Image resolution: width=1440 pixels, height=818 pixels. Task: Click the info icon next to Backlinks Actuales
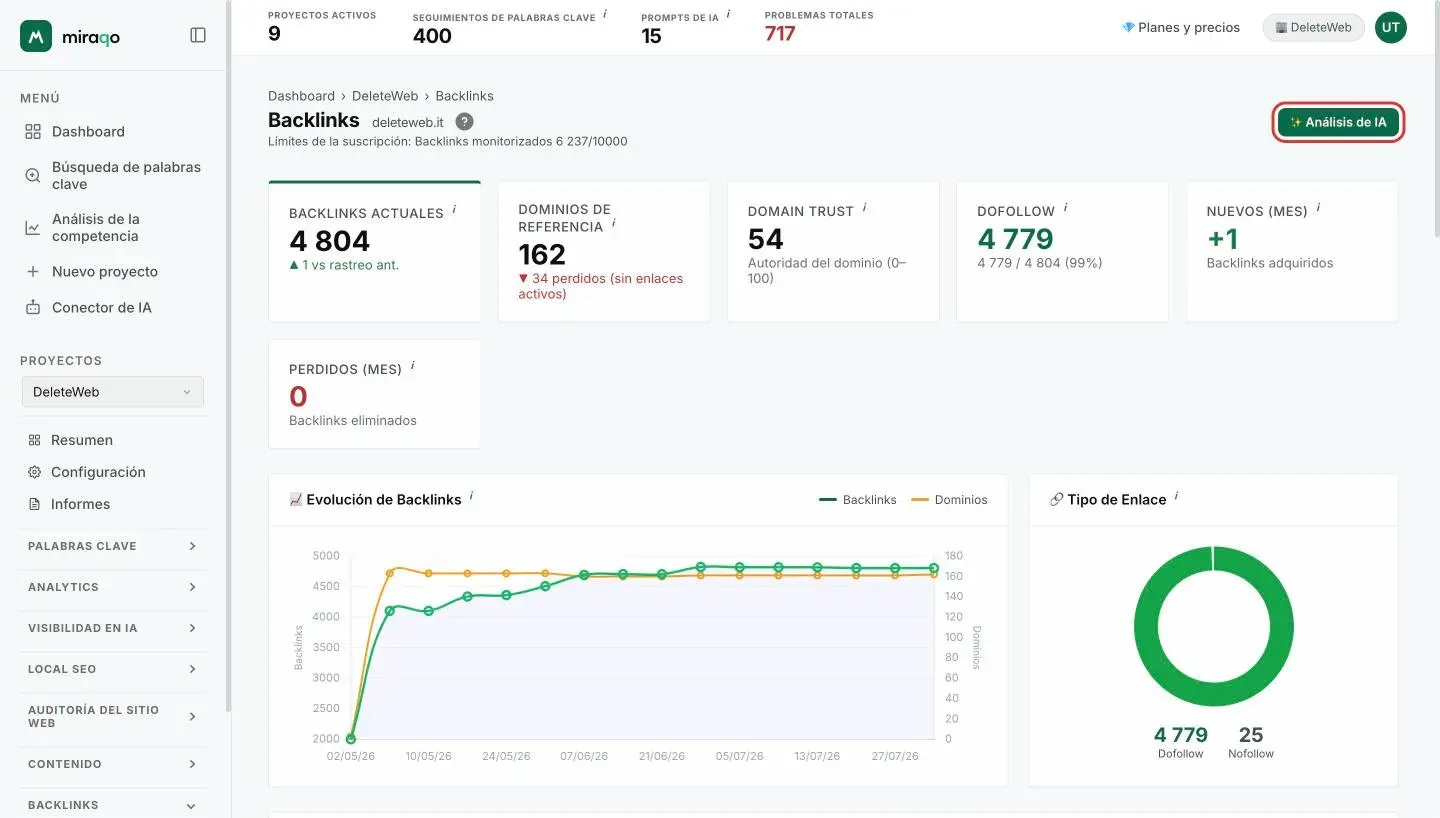click(454, 210)
